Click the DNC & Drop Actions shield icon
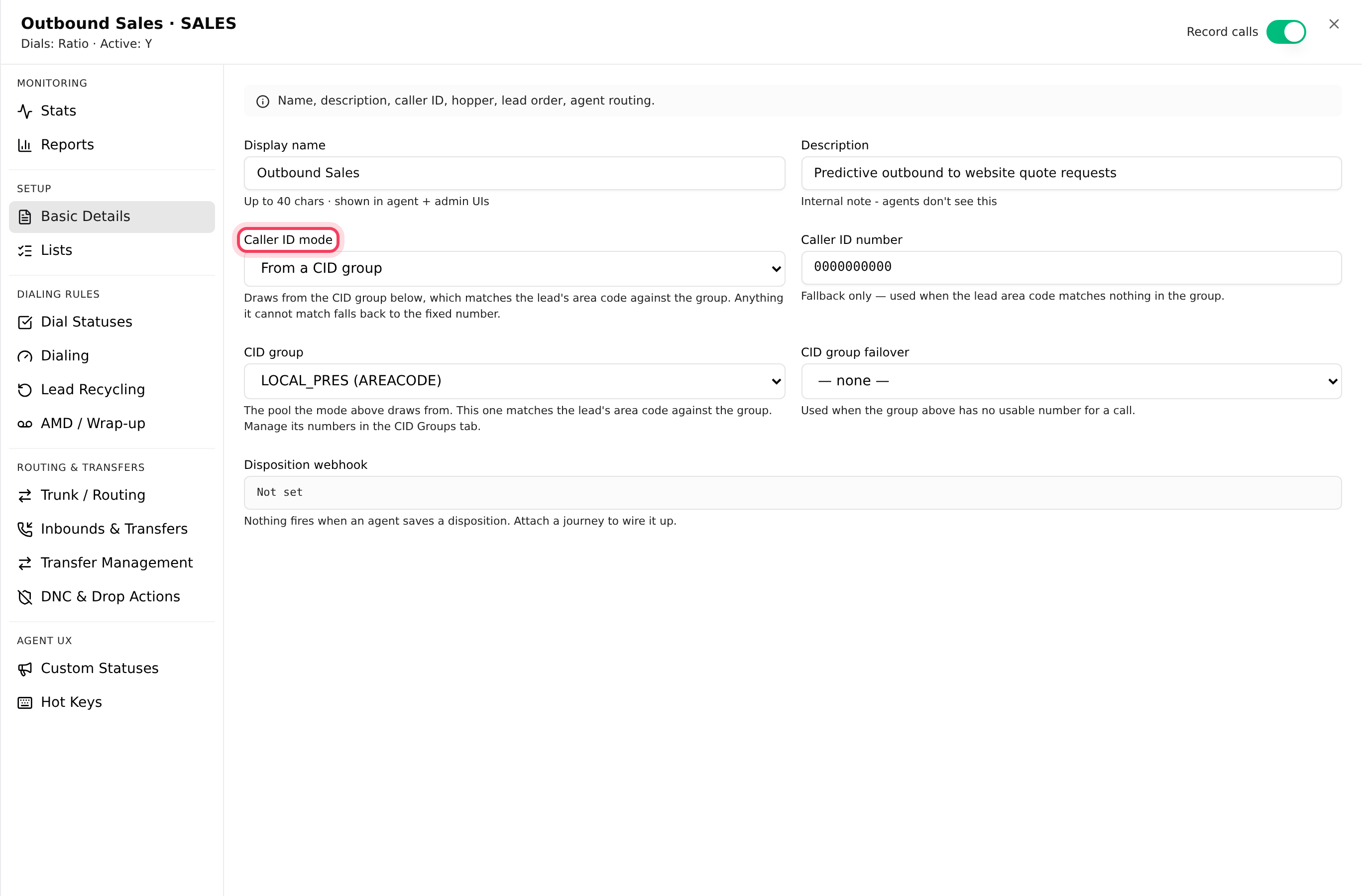Screen dimensions: 1362x896 (24, 597)
